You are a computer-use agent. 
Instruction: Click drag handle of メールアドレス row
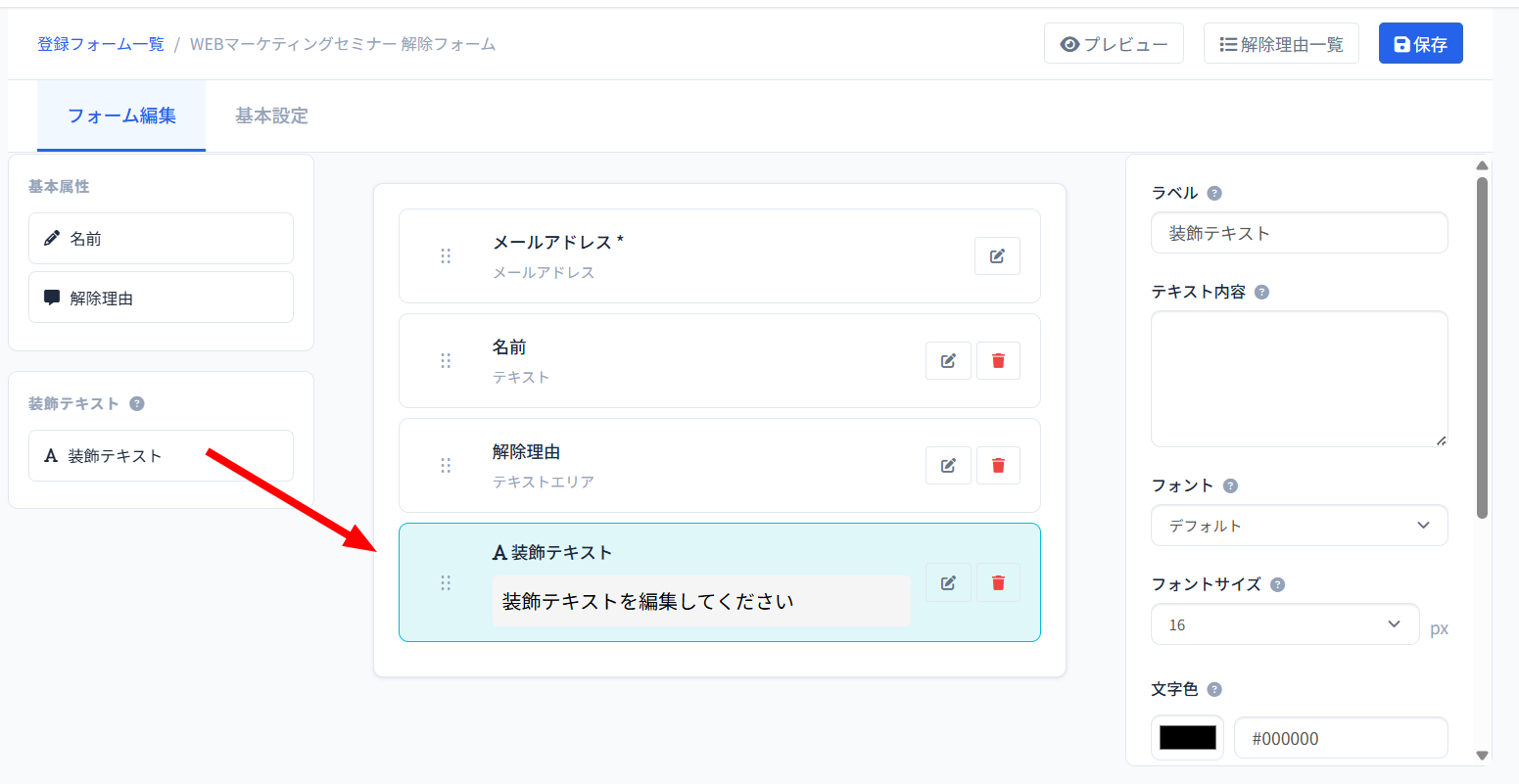click(446, 256)
